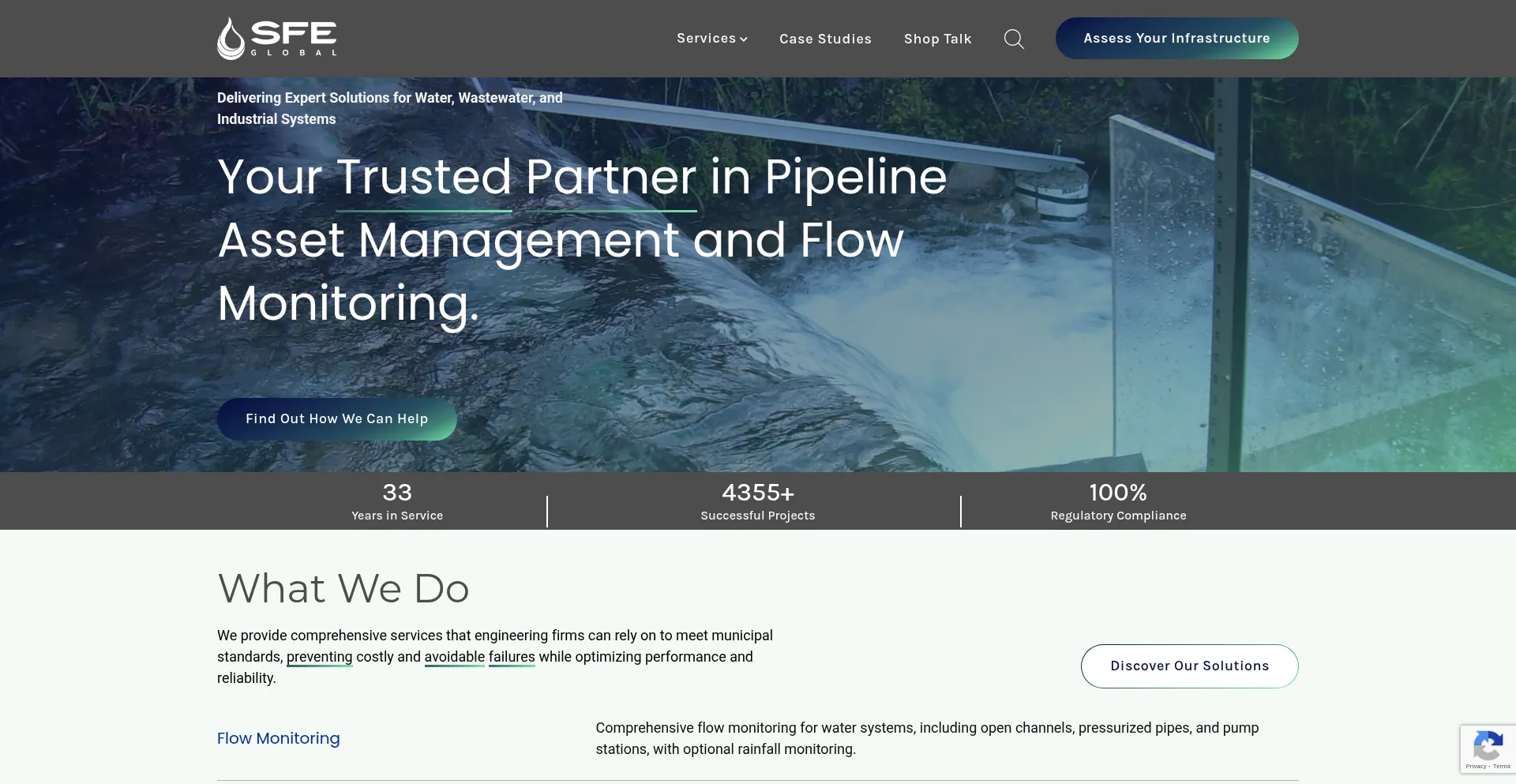Click the SFE Global logo
The image size is (1516, 784).
pos(276,39)
